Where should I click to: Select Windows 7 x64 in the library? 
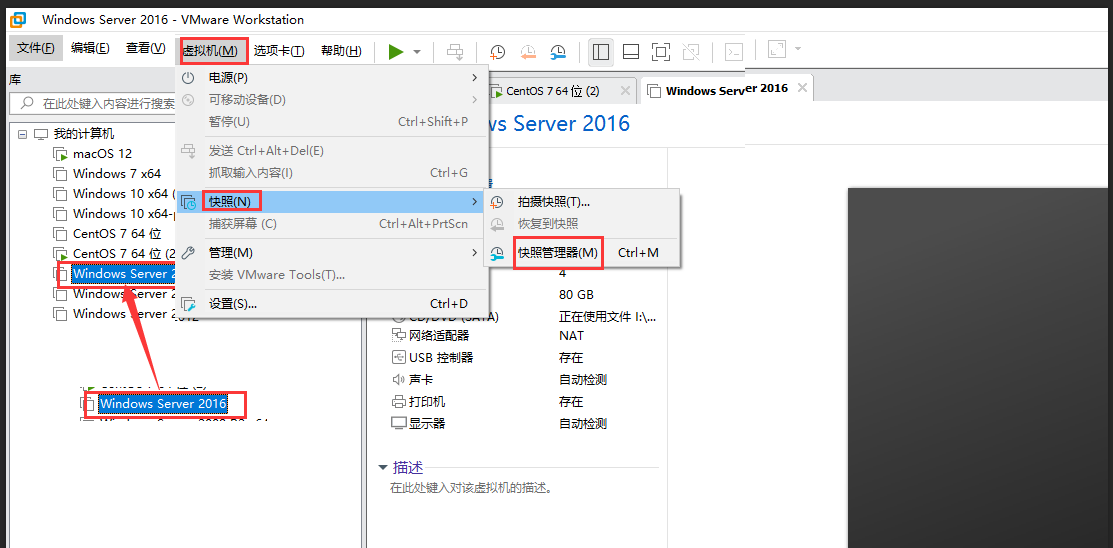116,173
